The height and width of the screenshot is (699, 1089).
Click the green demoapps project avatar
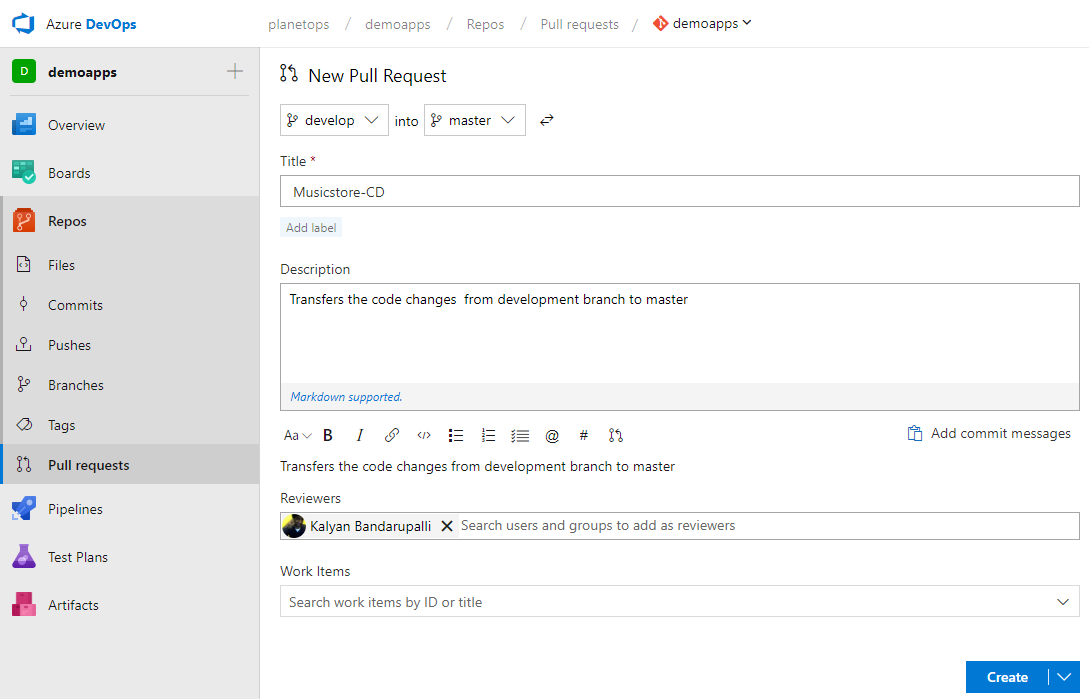tap(24, 72)
